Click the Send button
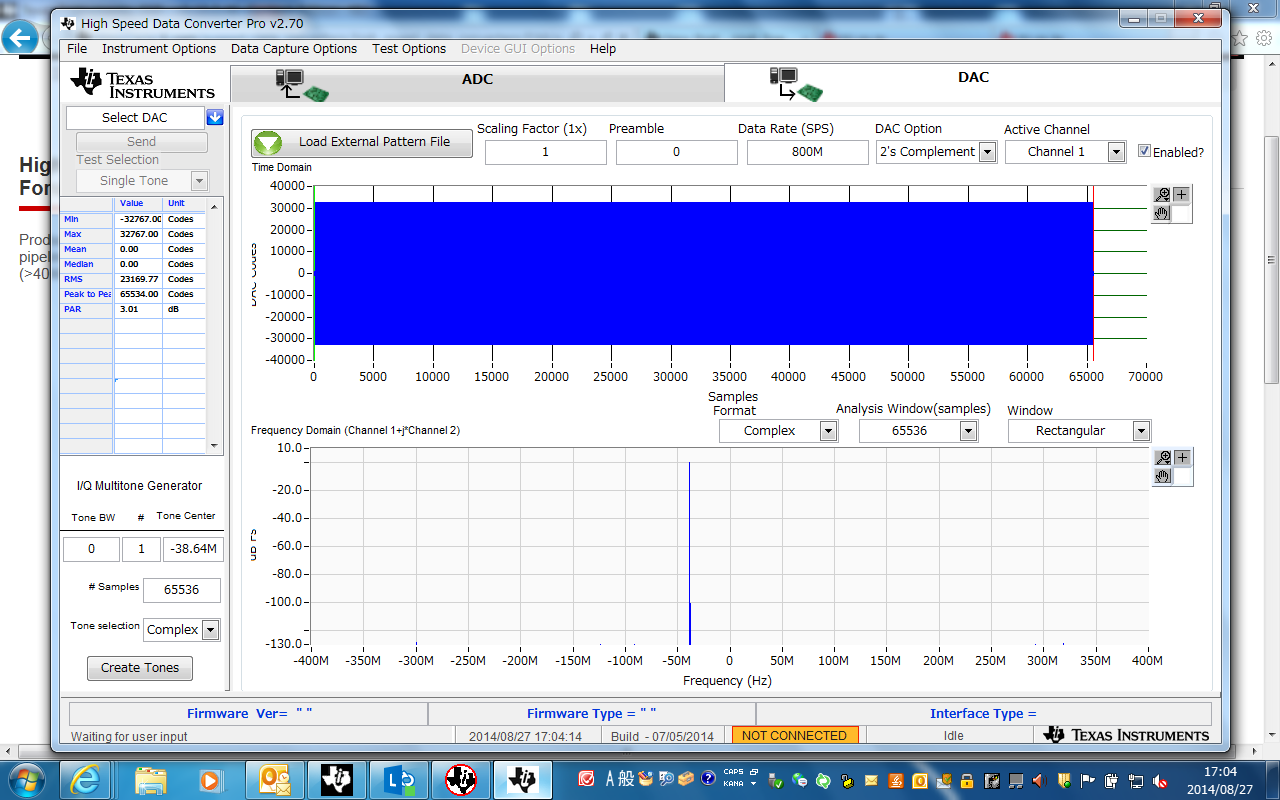1280x800 pixels. pos(142,142)
